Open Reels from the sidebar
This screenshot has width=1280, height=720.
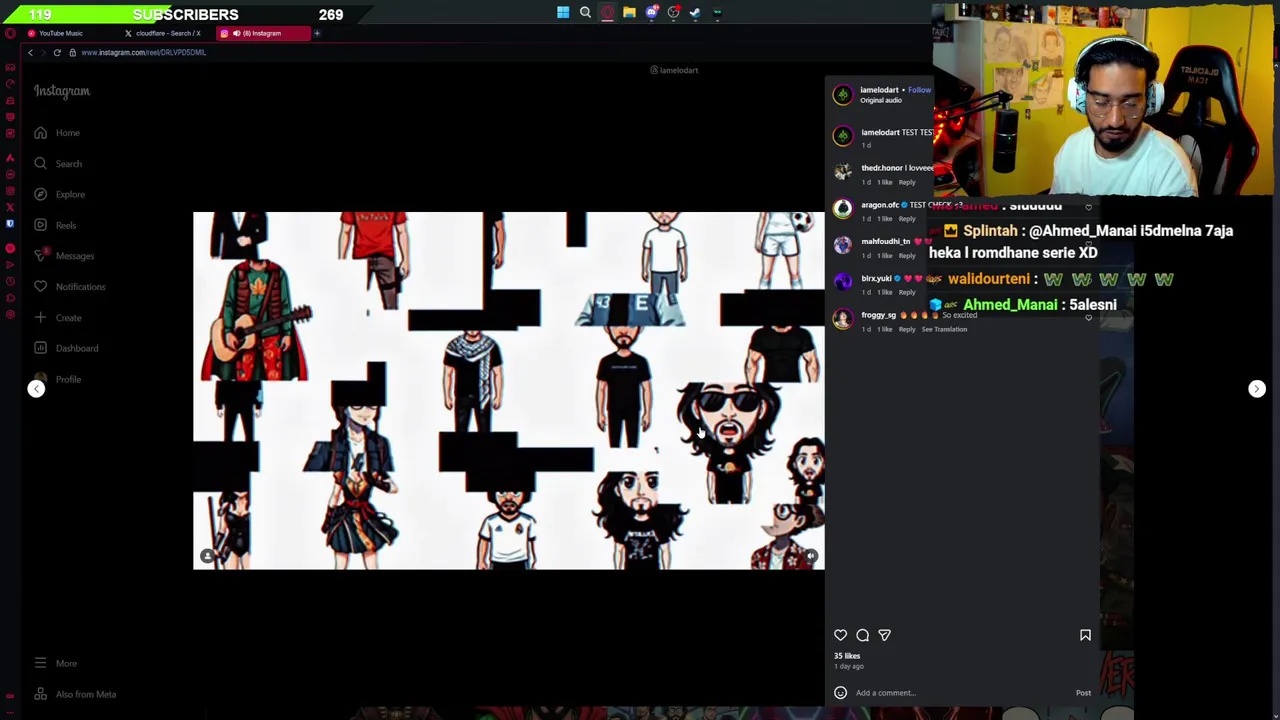54,225
